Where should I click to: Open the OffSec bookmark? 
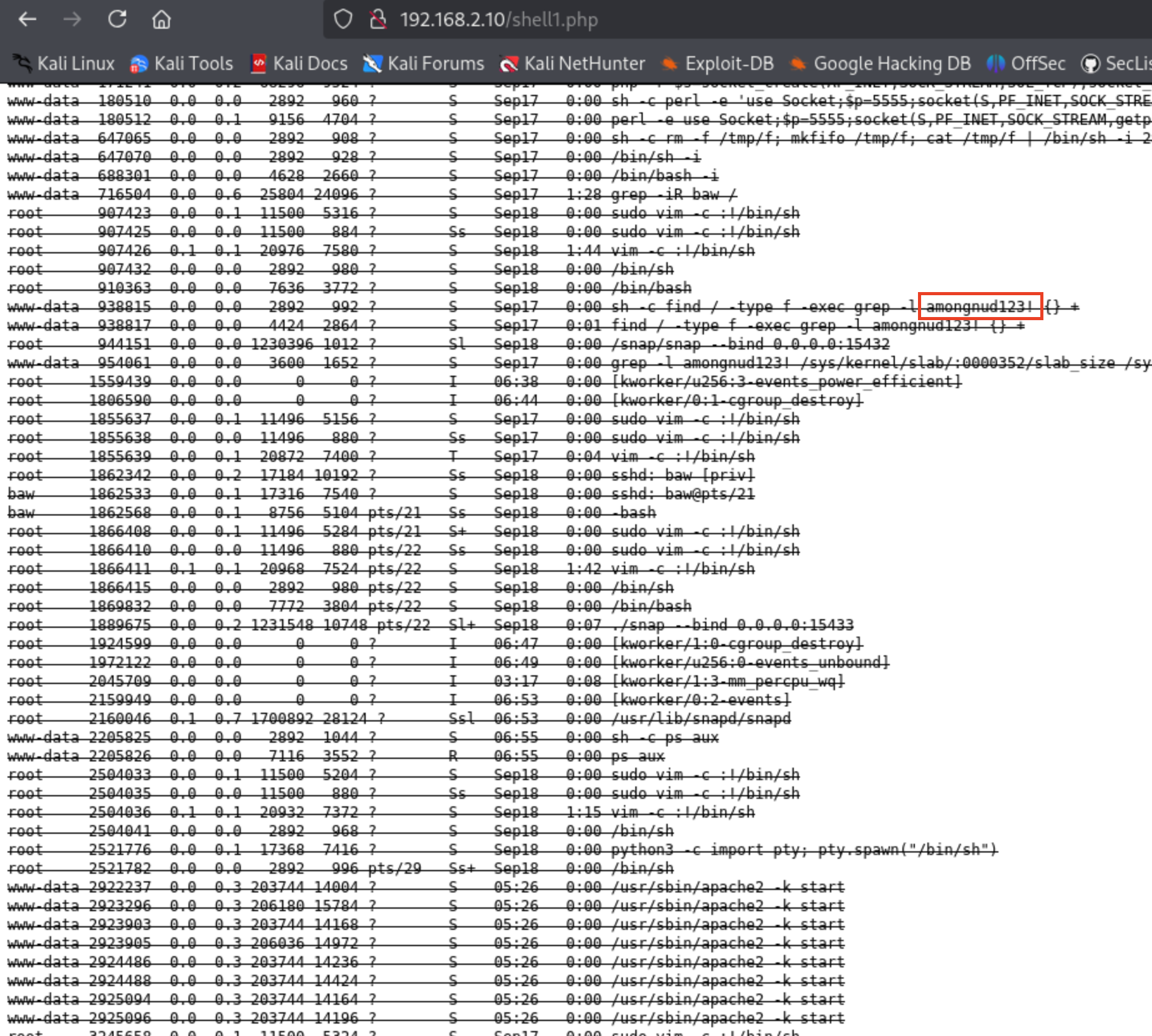click(1026, 64)
